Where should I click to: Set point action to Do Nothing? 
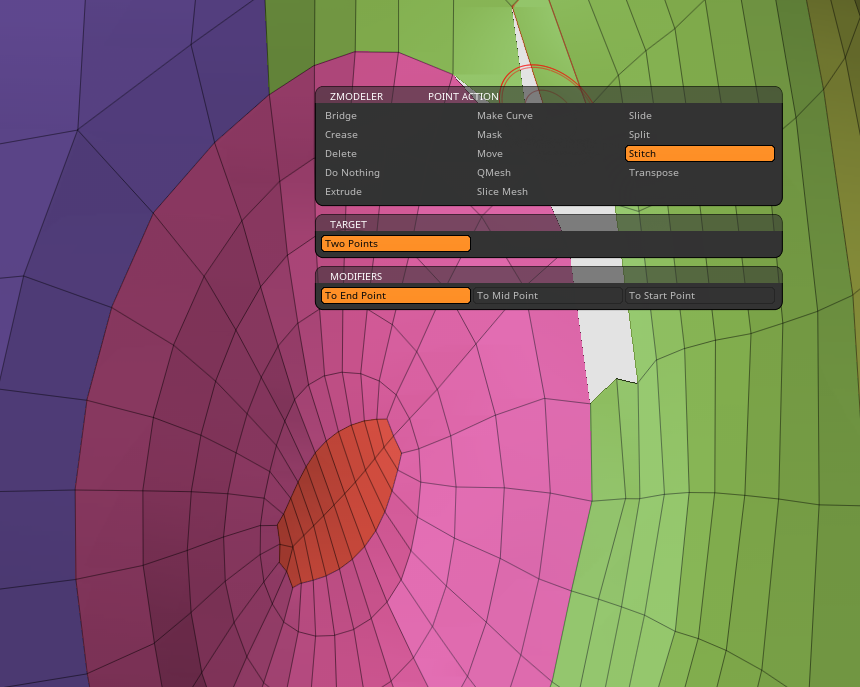(x=352, y=173)
